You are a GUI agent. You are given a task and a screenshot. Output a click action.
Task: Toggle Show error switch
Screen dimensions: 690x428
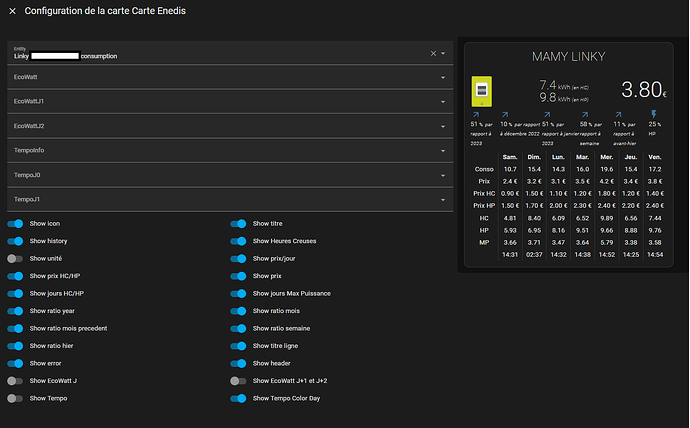pos(15,363)
